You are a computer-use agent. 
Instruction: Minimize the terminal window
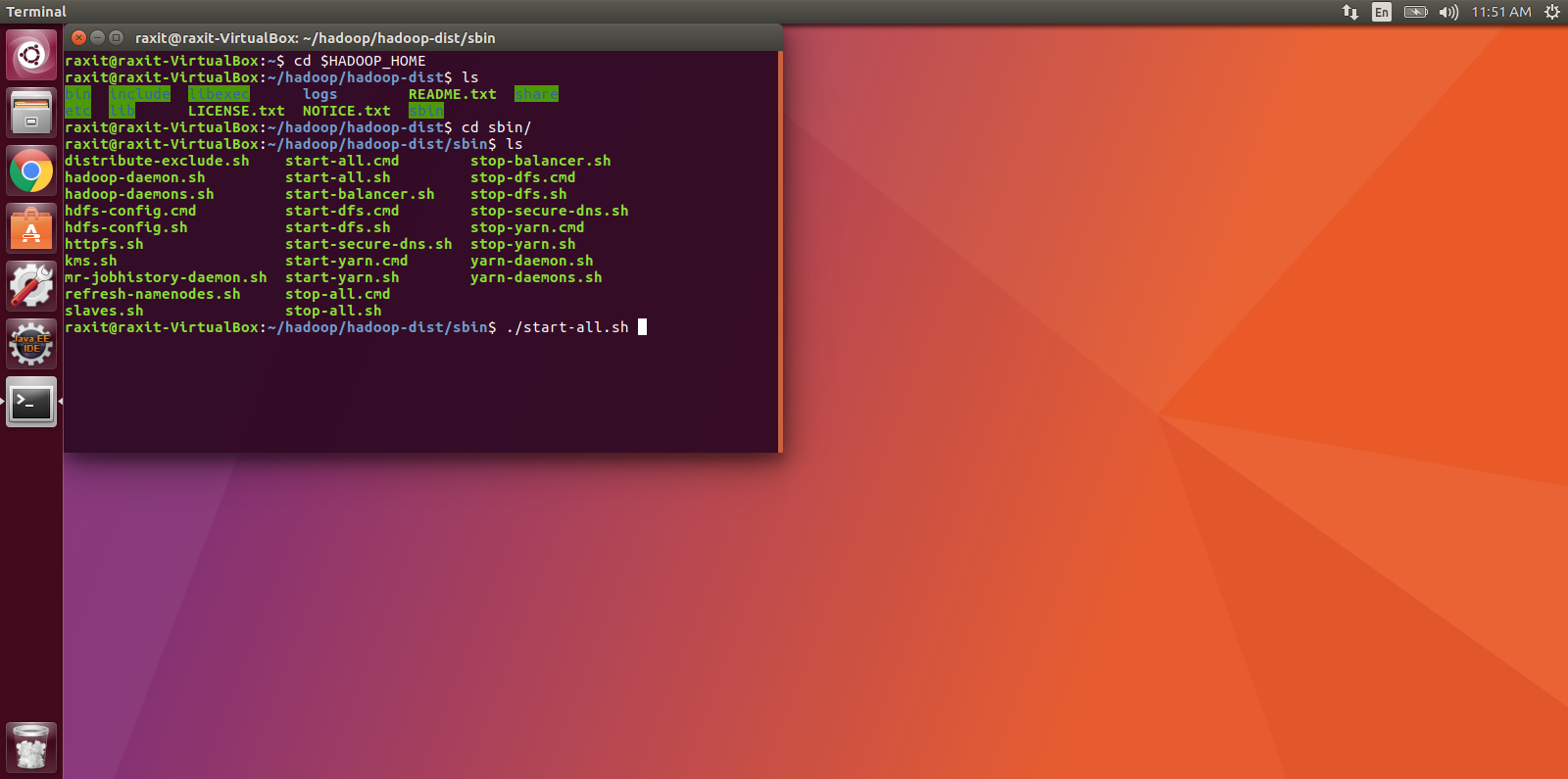tap(97, 37)
